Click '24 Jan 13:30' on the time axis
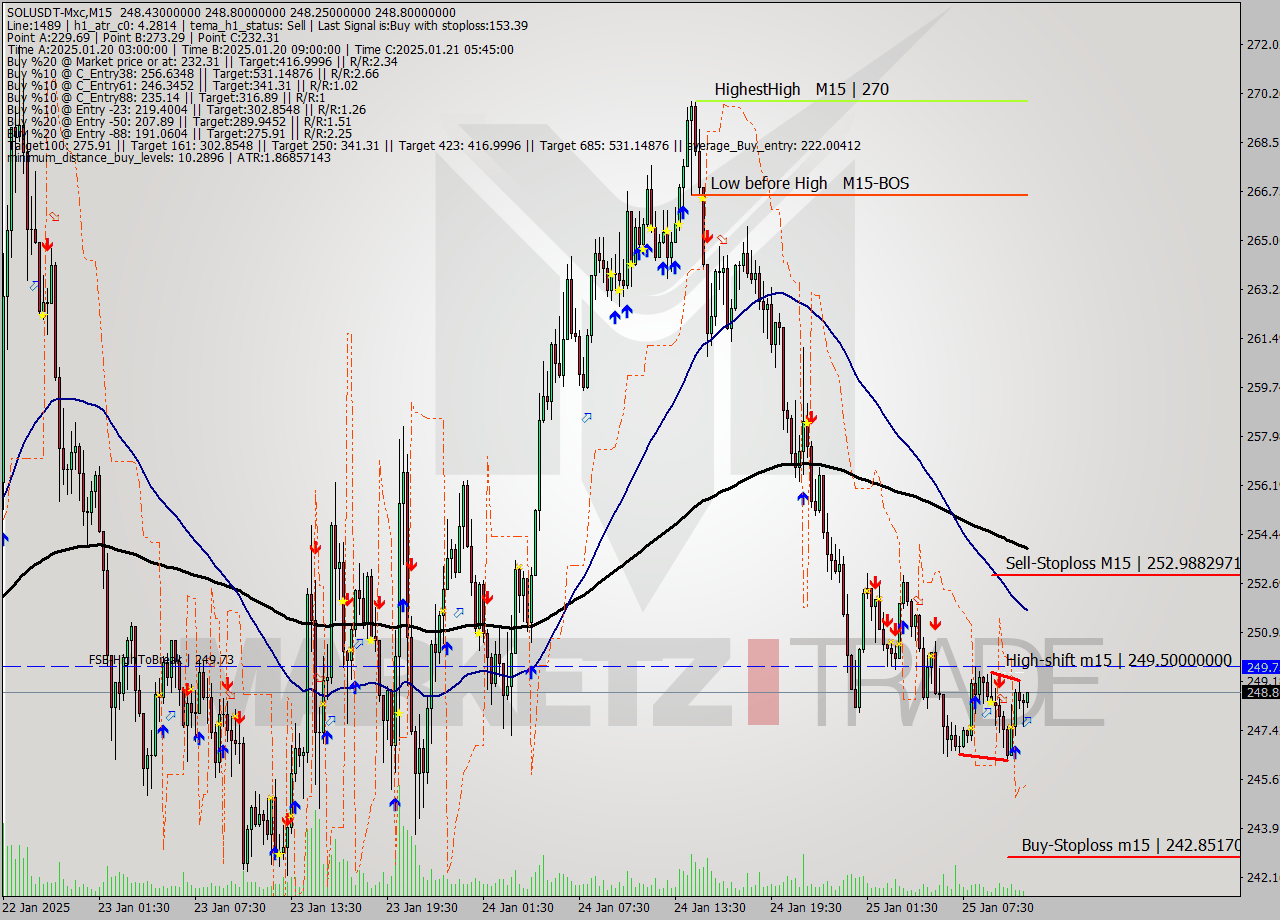The height and width of the screenshot is (920, 1280). pos(709,907)
